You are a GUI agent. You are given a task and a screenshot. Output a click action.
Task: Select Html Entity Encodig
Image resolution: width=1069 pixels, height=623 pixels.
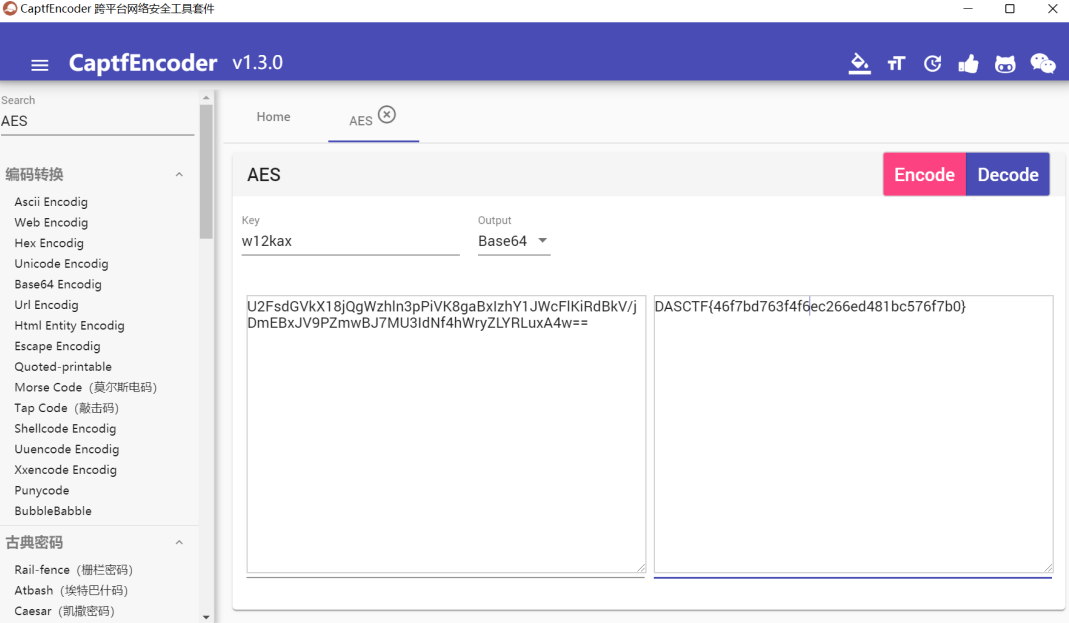click(x=70, y=325)
